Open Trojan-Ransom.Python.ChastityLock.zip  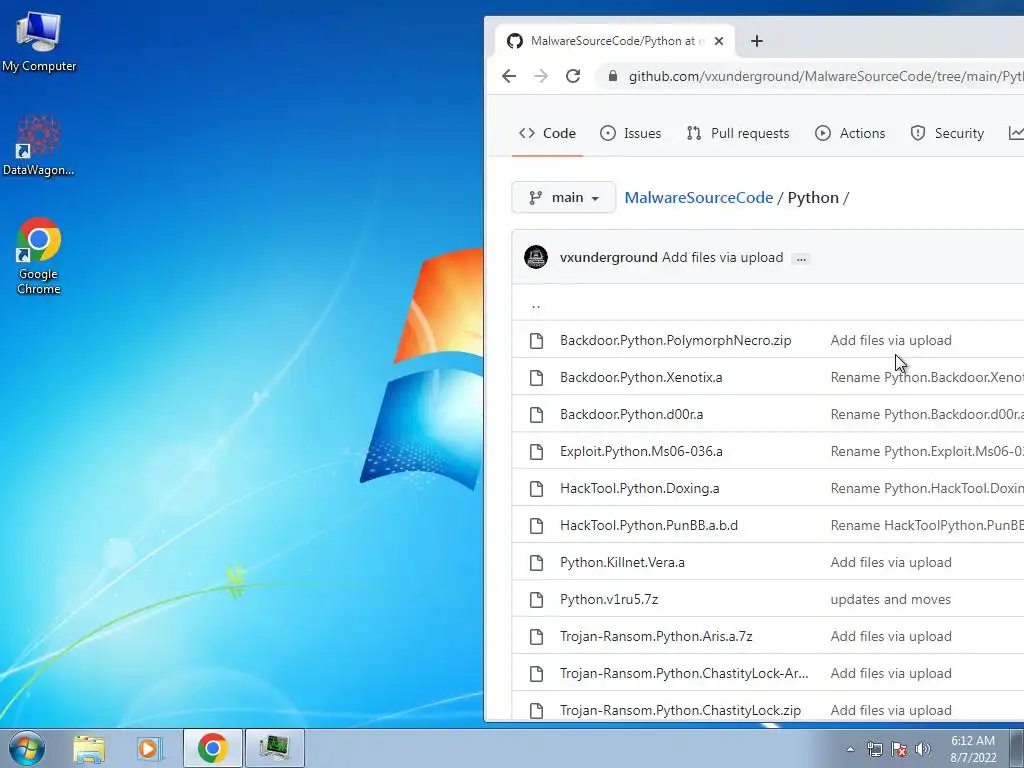[680, 710]
